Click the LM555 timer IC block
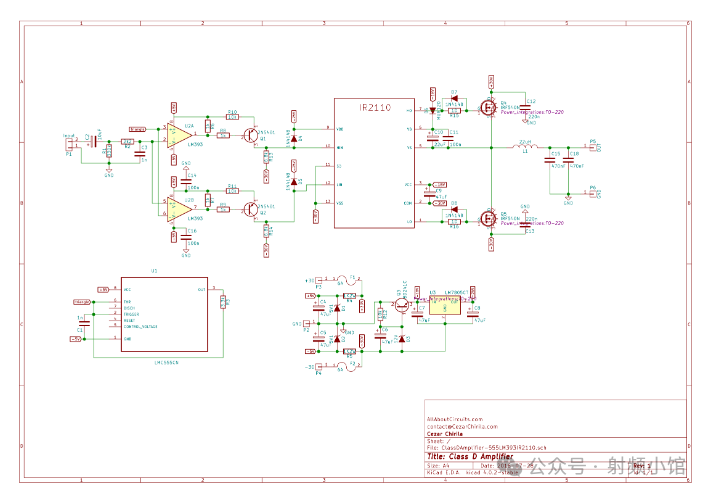The image size is (708, 494). 164,313
